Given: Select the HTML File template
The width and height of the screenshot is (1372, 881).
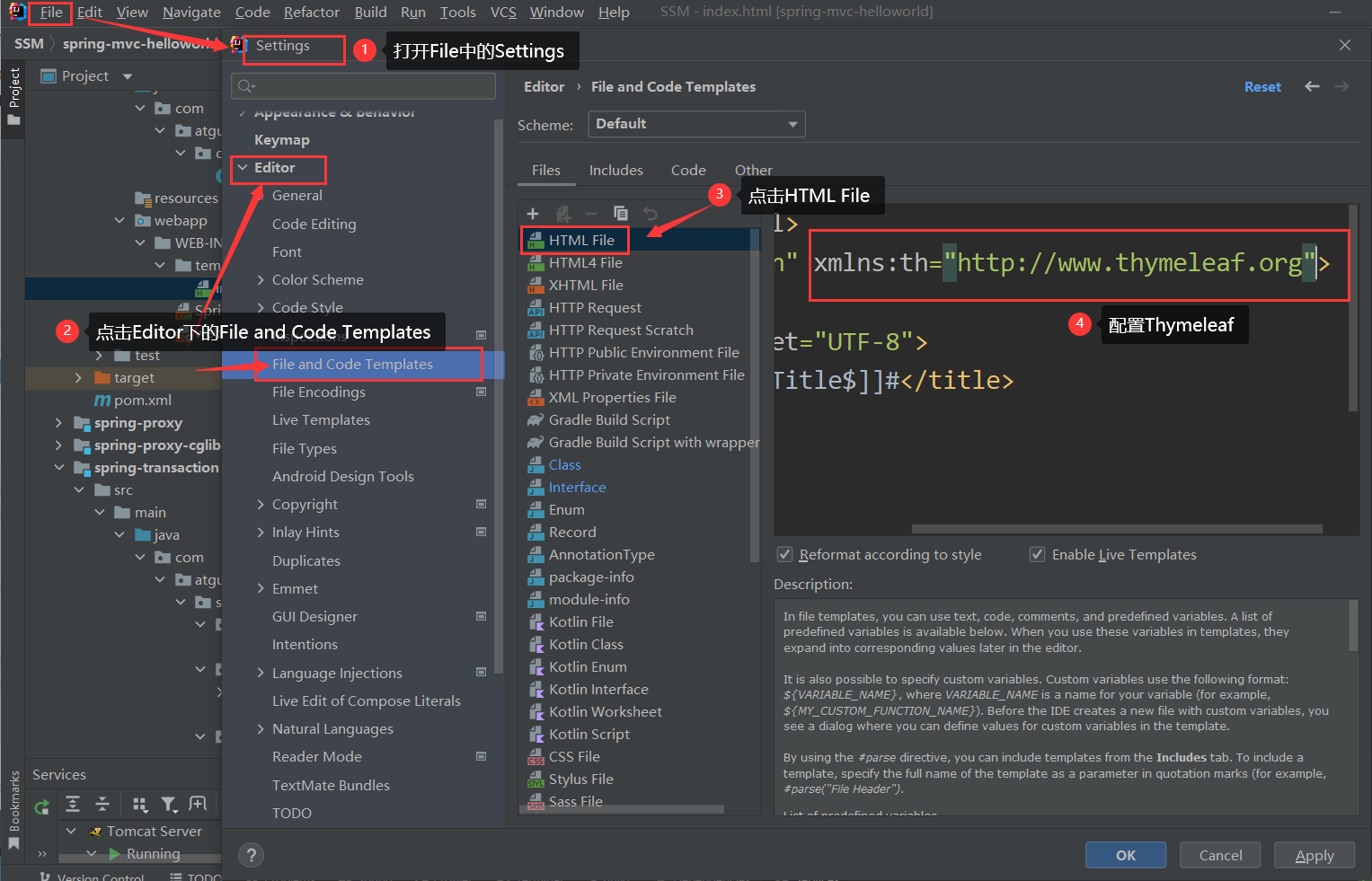Looking at the screenshot, I should (581, 240).
